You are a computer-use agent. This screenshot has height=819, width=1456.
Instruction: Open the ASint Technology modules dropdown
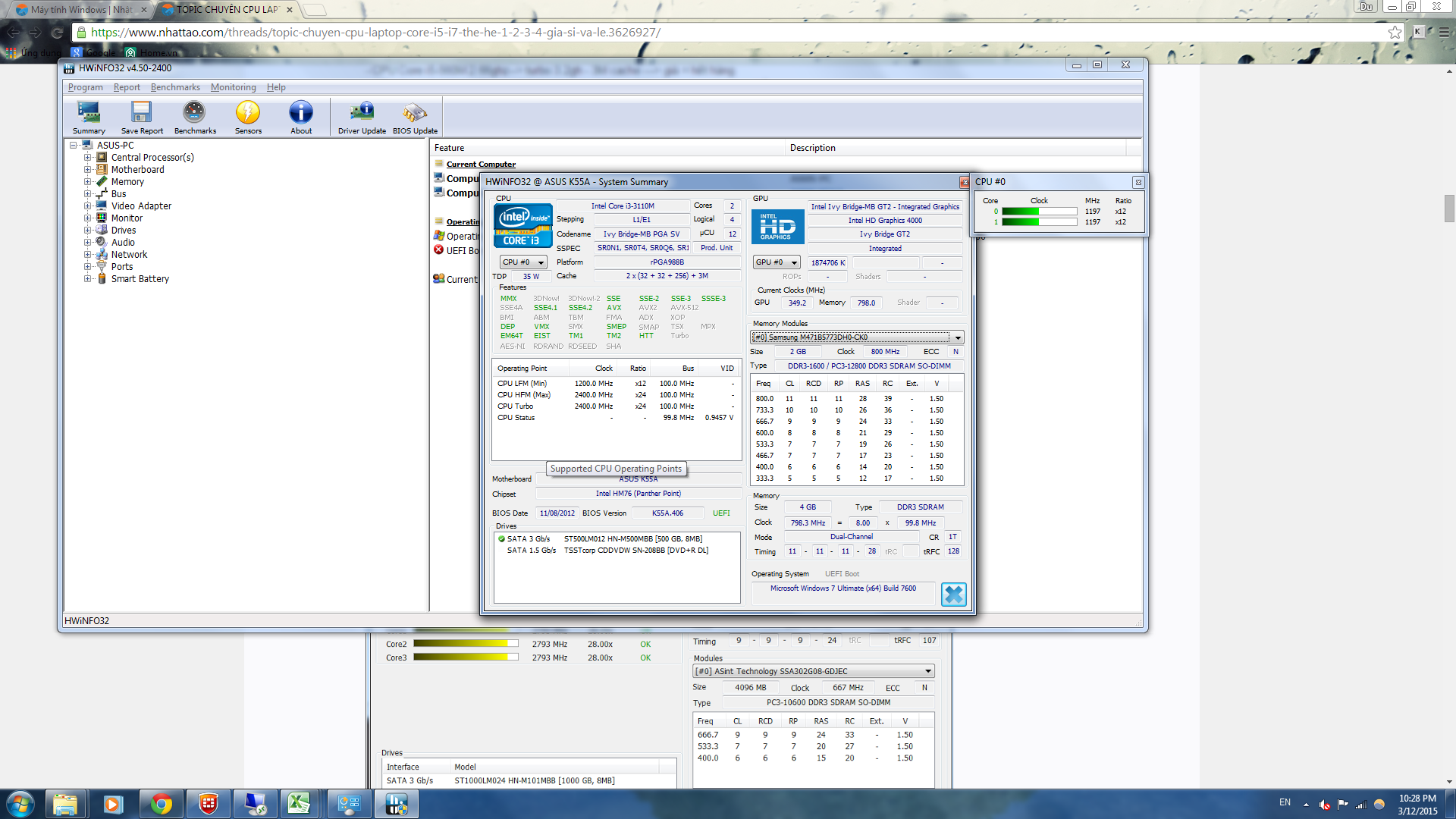coord(813,671)
